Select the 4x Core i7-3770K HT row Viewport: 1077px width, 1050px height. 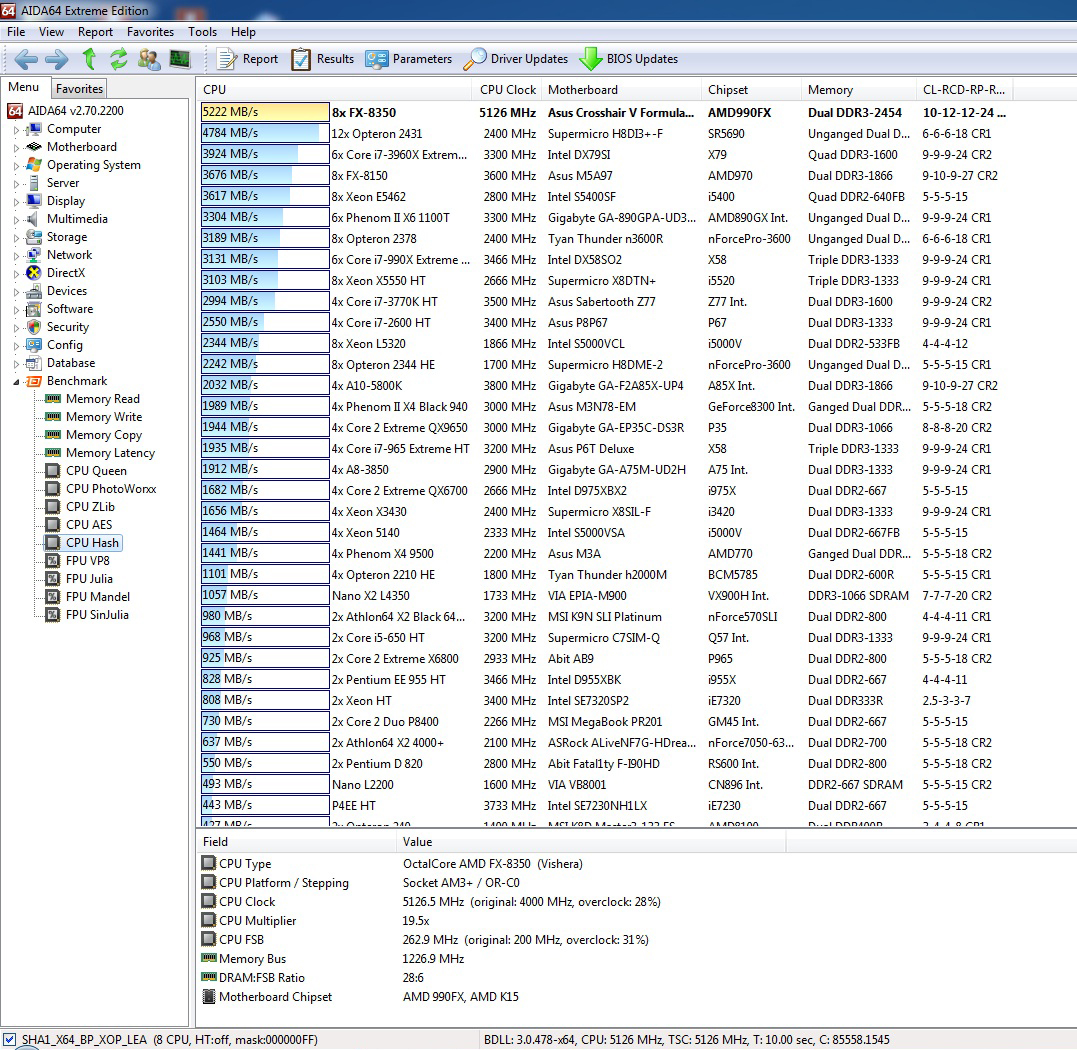pyautogui.click(x=604, y=301)
